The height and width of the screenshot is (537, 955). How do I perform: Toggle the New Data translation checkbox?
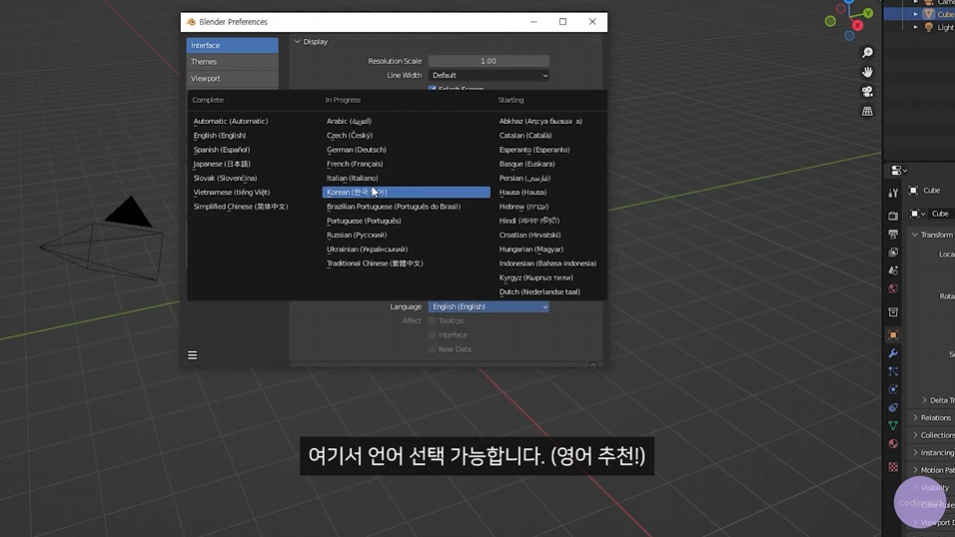432,349
